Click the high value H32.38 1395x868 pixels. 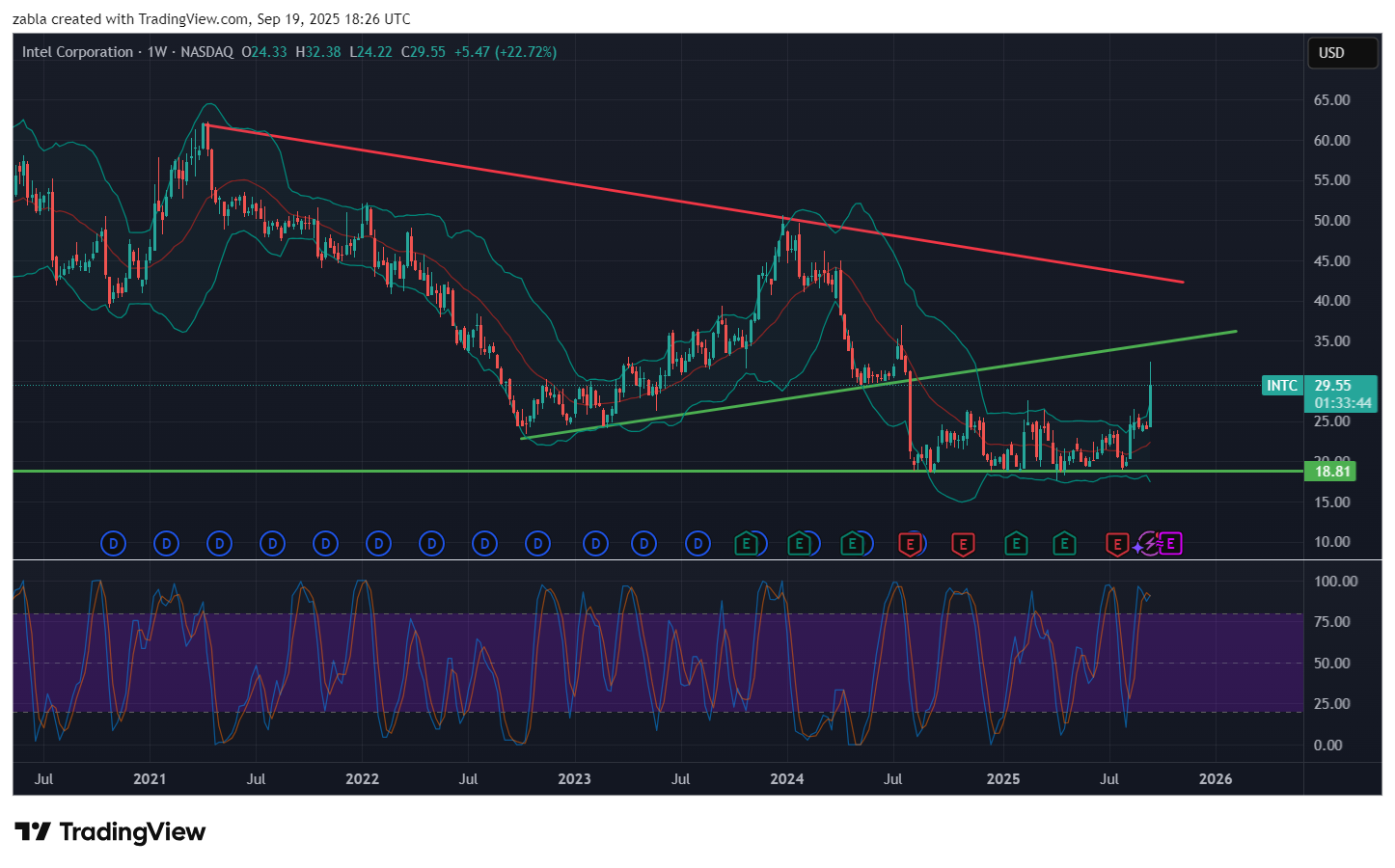click(318, 52)
